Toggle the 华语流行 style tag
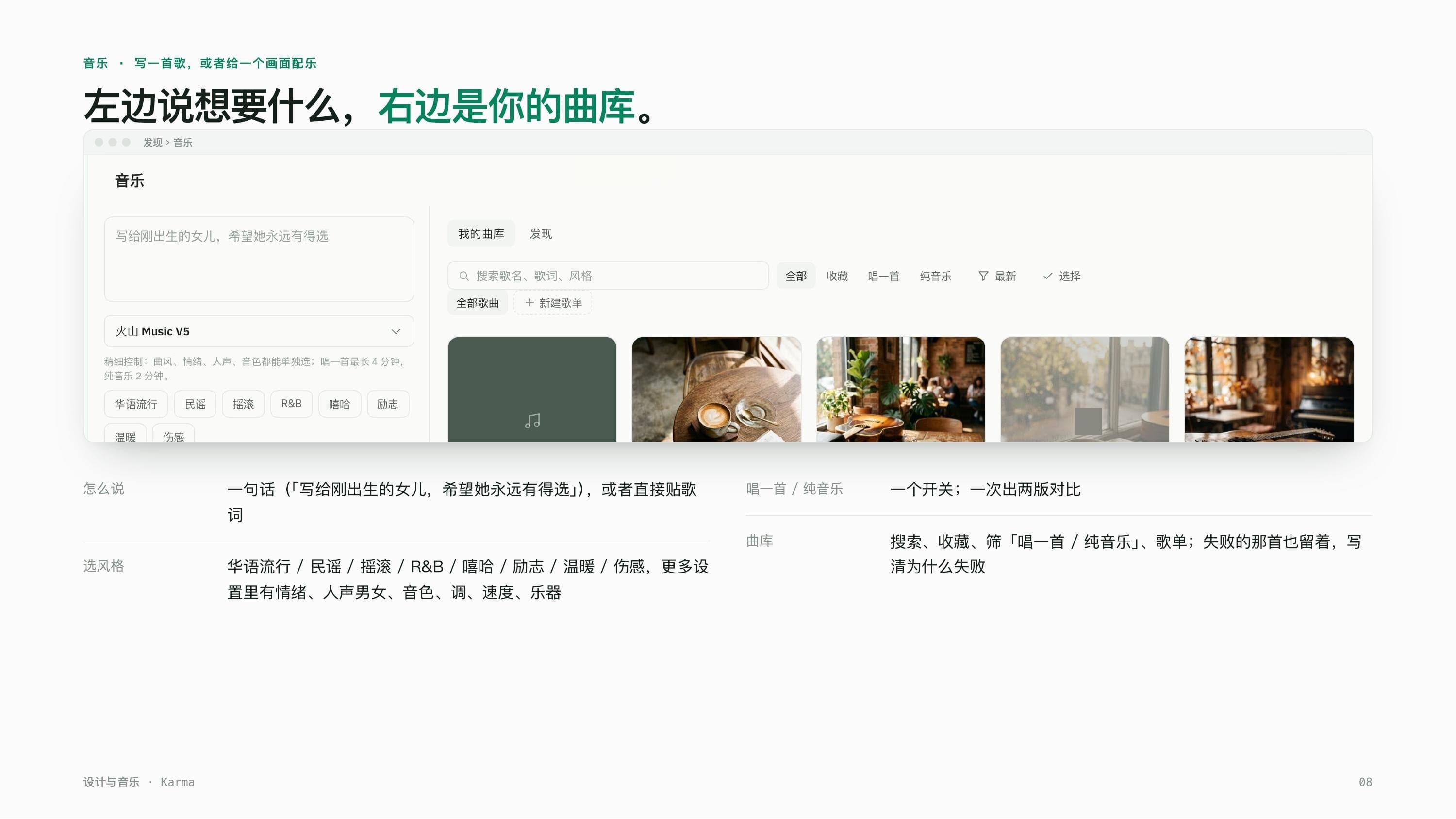Screen dimensions: 1456x819 [x=136, y=404]
